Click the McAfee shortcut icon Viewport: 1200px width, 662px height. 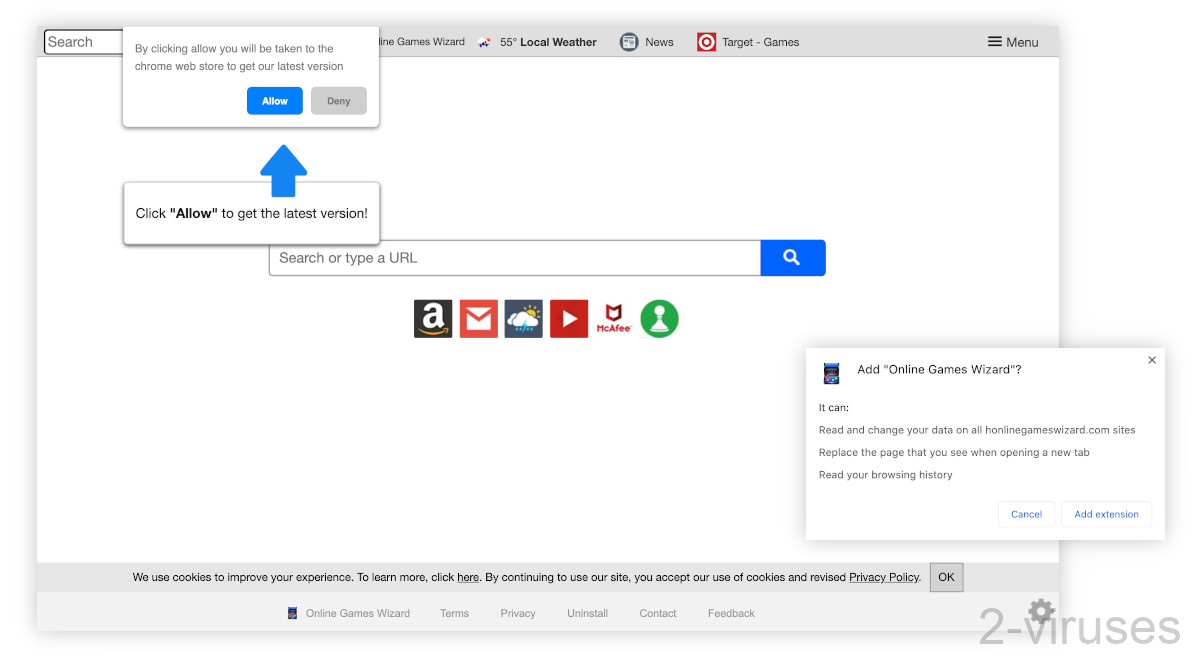click(x=613, y=318)
